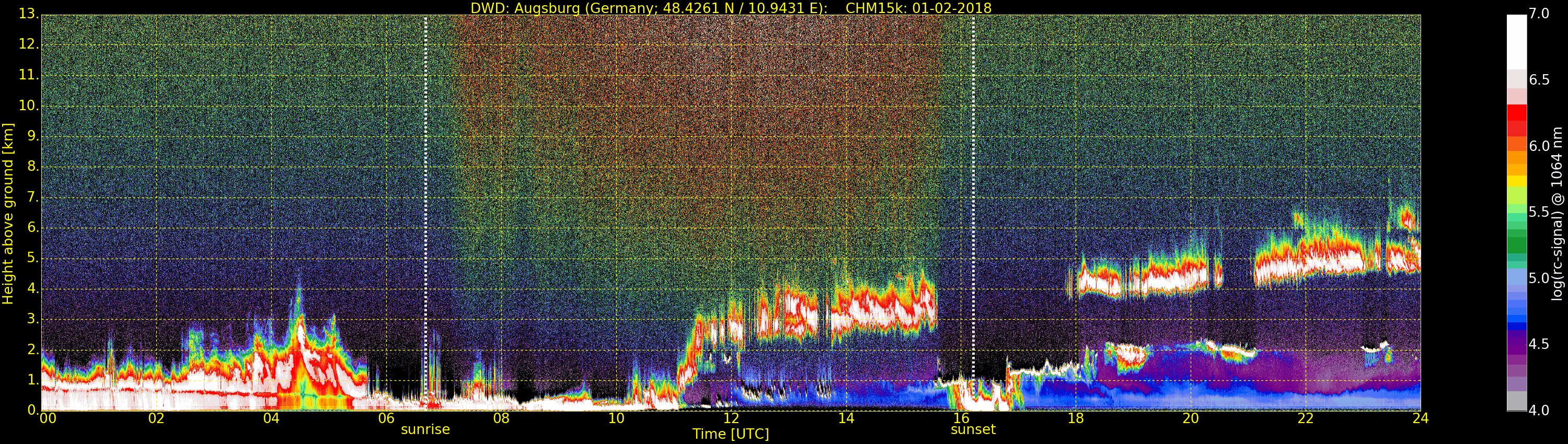Click the white top band of the colorbar

[x=1516, y=42]
